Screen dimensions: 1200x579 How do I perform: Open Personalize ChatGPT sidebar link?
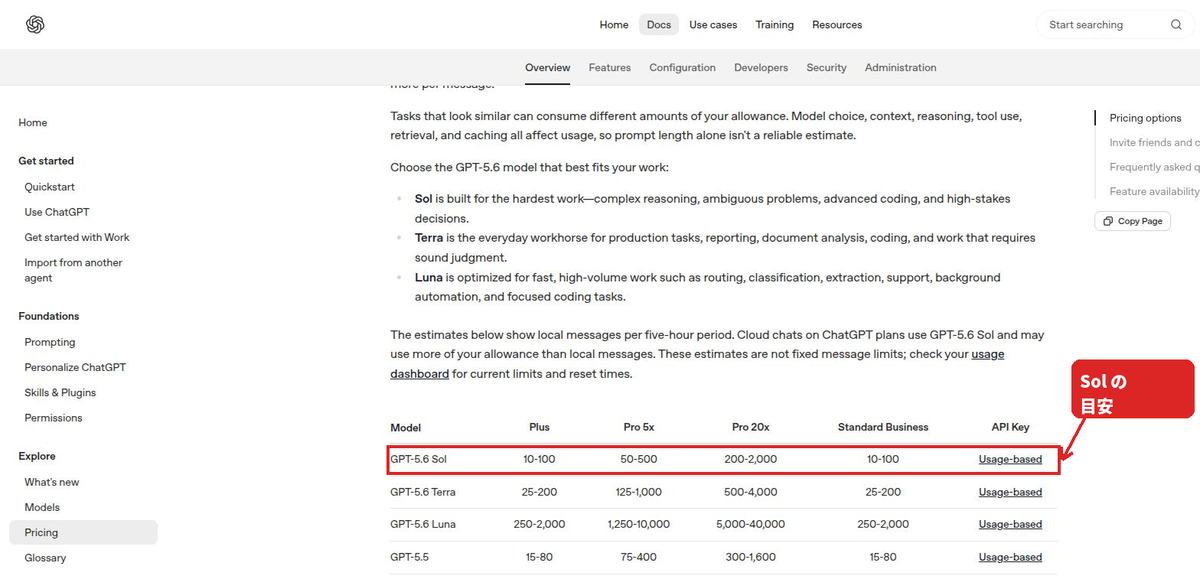[75, 367]
